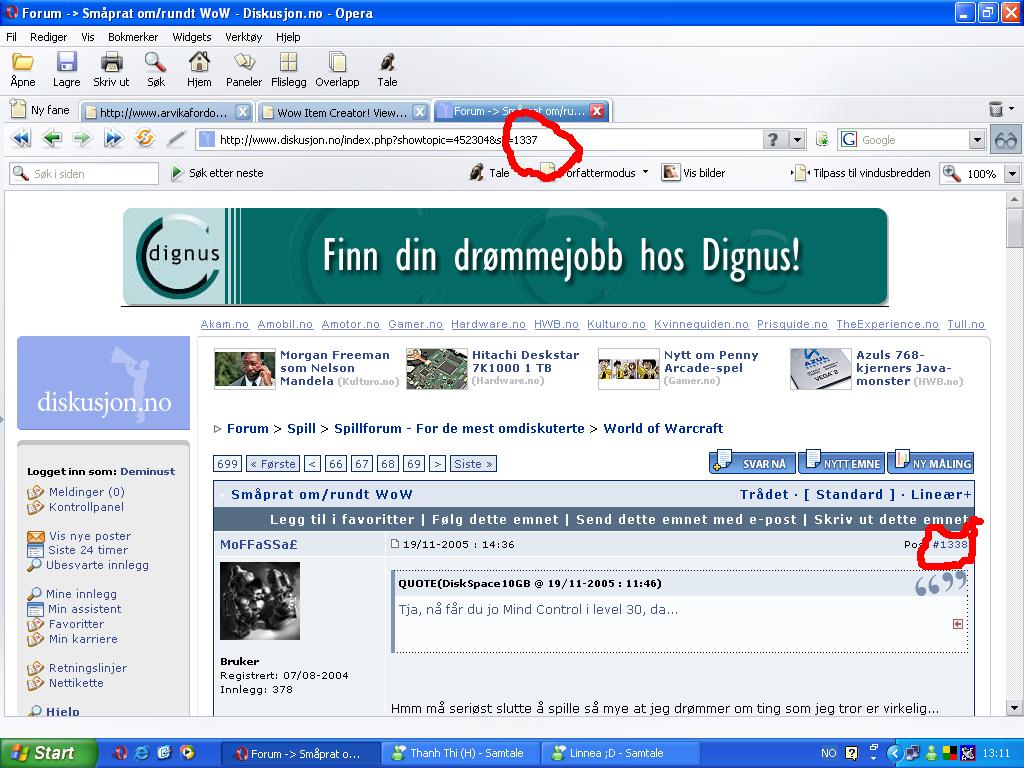Image resolution: width=1024 pixels, height=768 pixels.
Task: Open the Fil menu
Action: [12, 37]
